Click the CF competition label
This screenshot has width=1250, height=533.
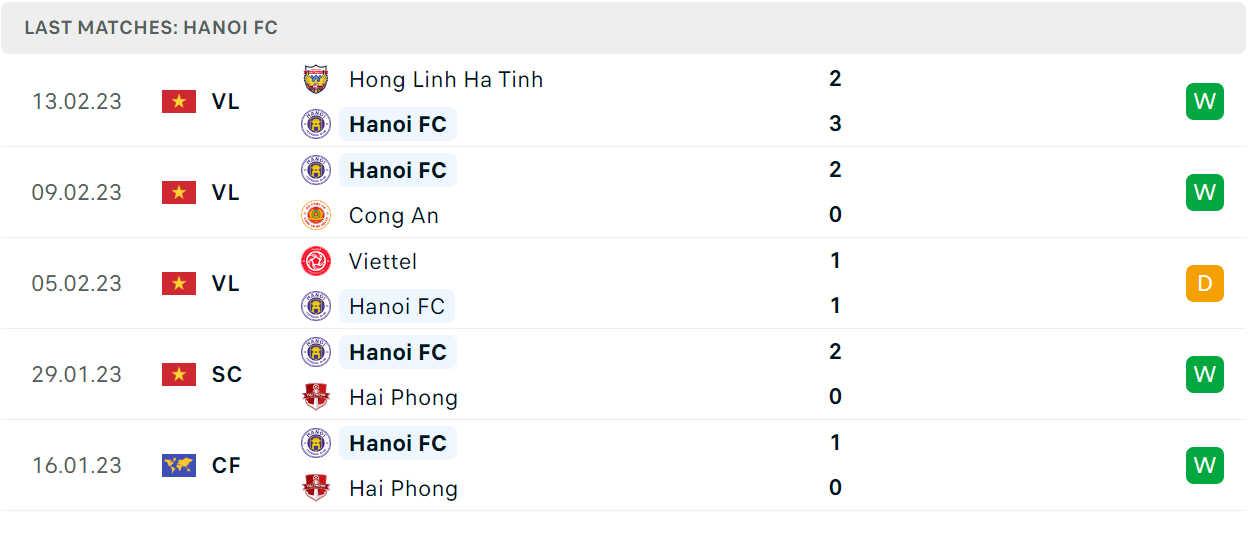226,465
